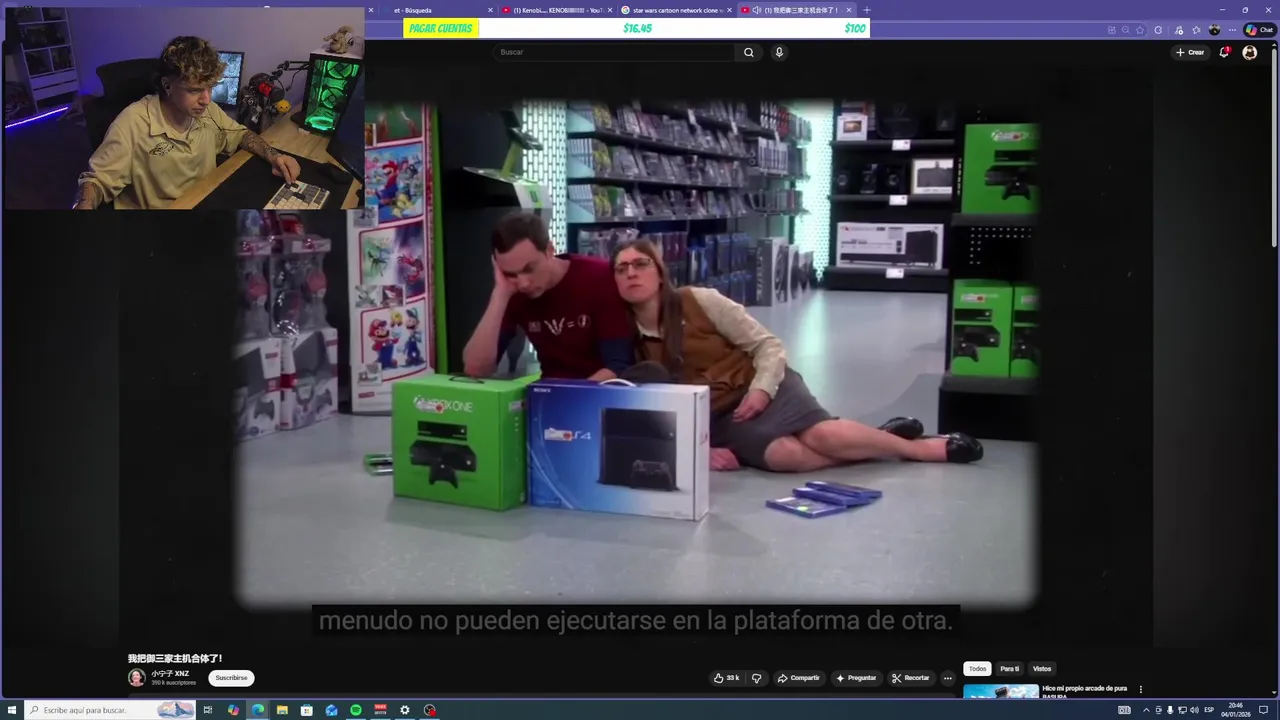The width and height of the screenshot is (1280, 720).
Task: Subscribe to the 小宁子 XNZ channel
Action: point(231,678)
